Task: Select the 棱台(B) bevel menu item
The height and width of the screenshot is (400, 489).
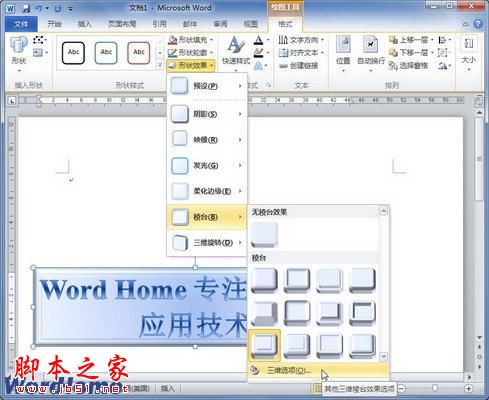Action: [x=207, y=217]
